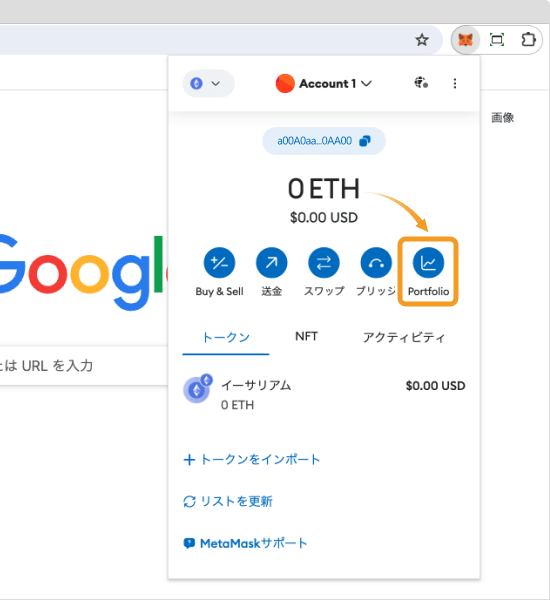Open the Portfolio chart icon

pyautogui.click(x=428, y=263)
